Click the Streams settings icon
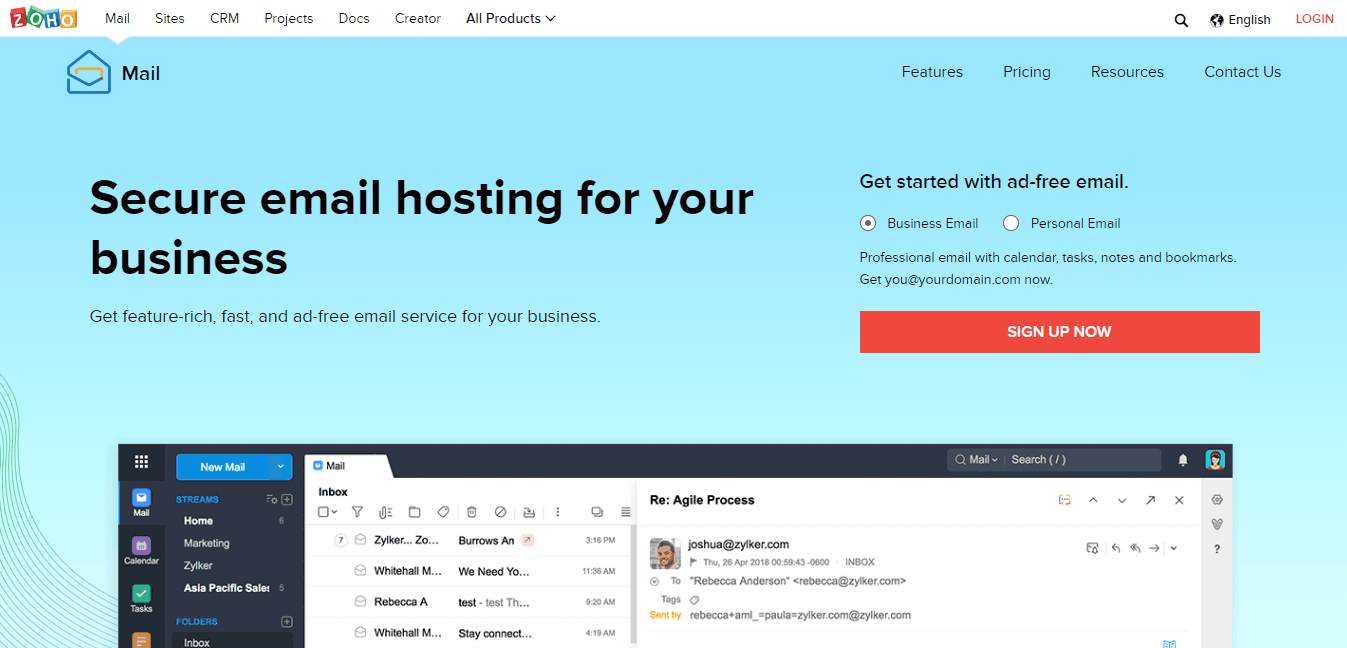 click(271, 499)
